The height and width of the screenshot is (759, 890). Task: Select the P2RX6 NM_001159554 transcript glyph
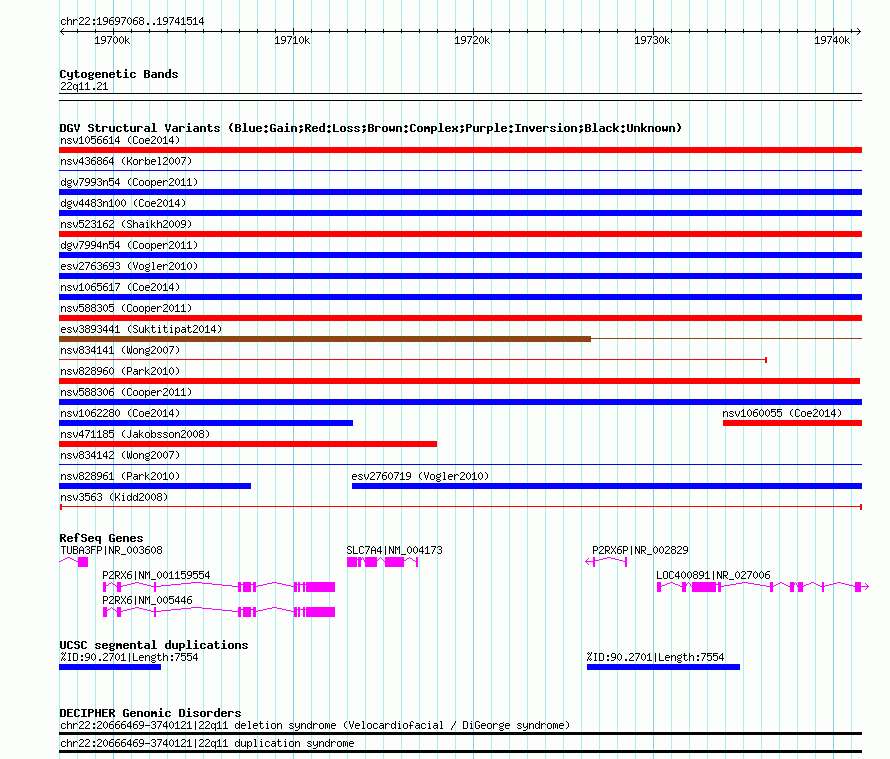tap(219, 587)
